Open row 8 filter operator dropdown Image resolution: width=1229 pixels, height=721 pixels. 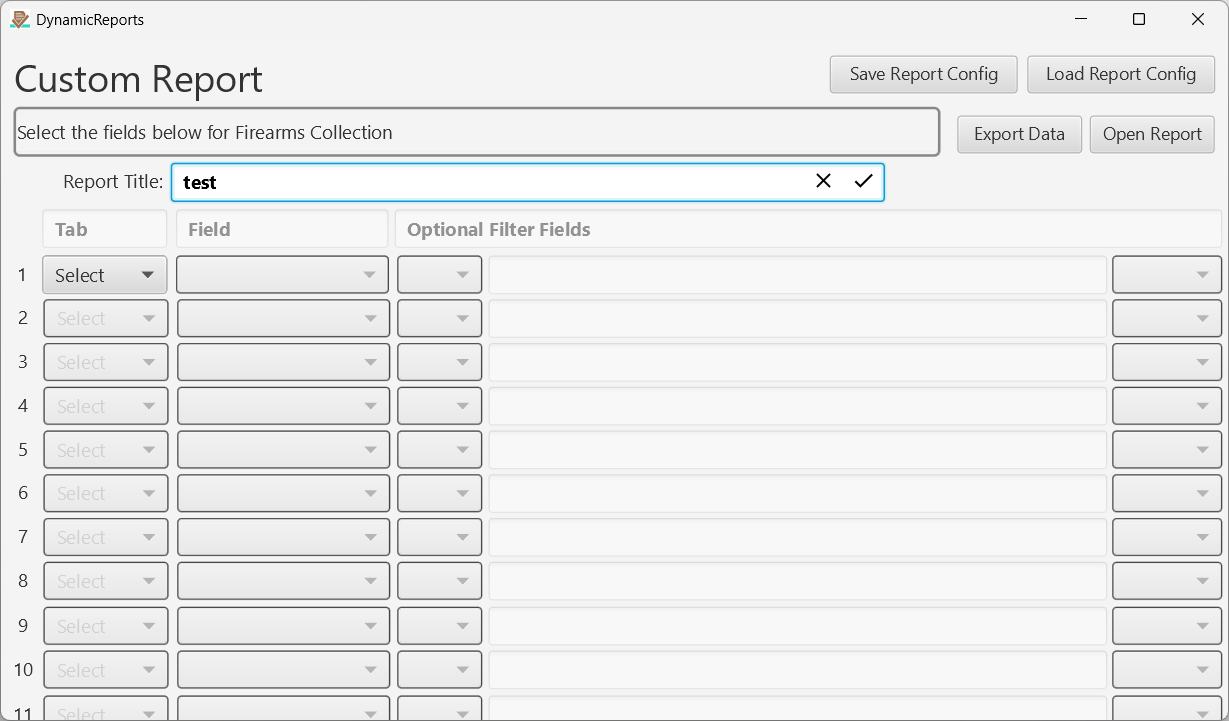[439, 581]
